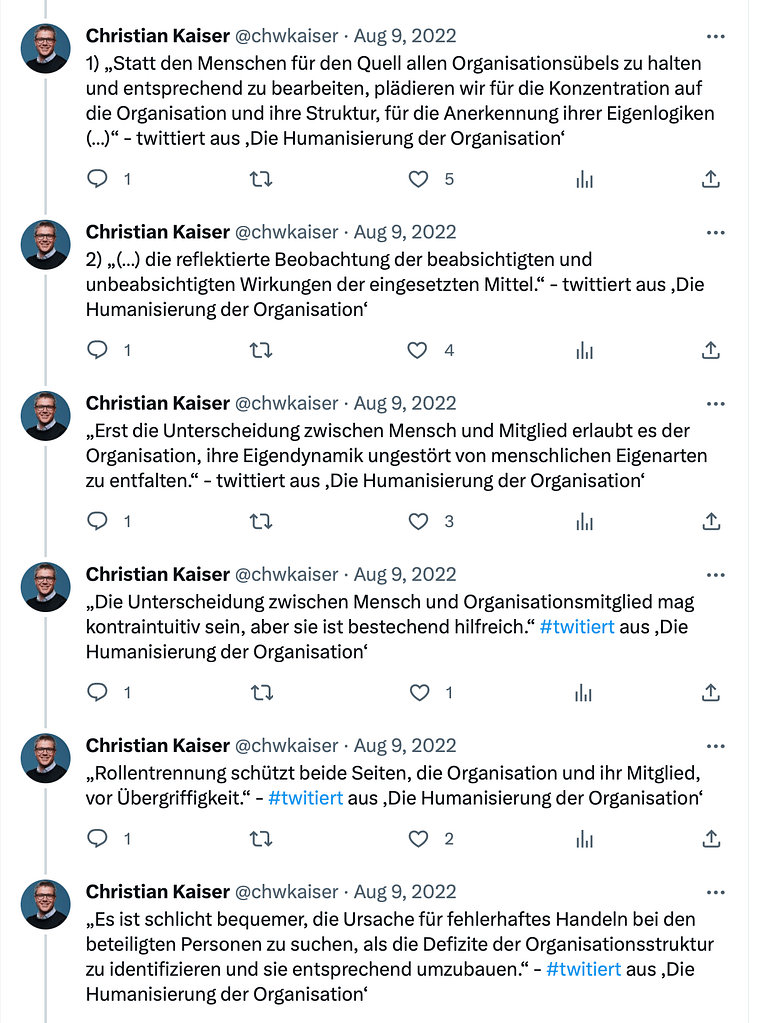
Task: Share the tweet about "kontraintuitiv" distinction
Action: tap(710, 692)
